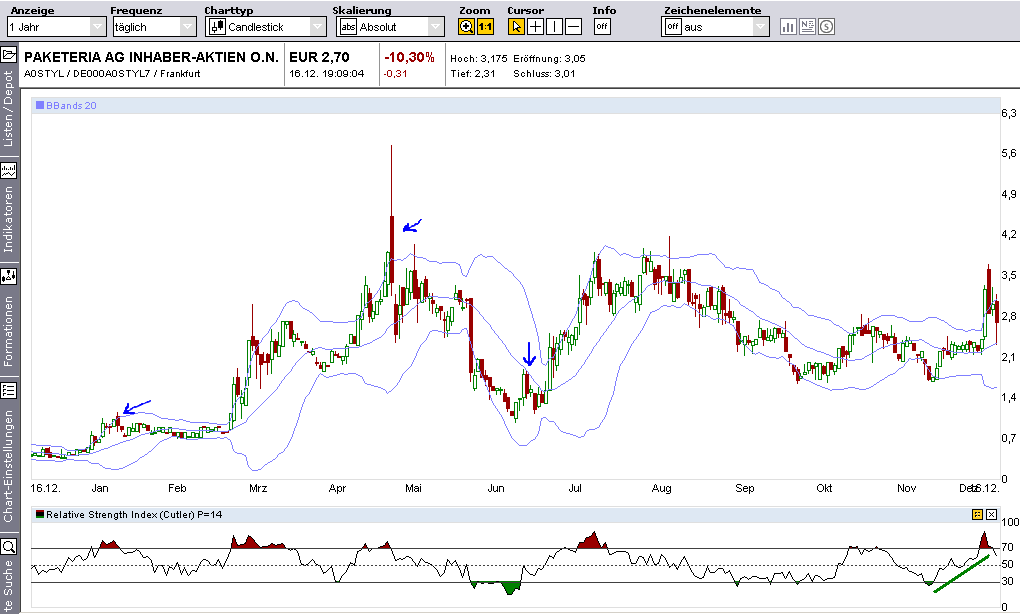Click the green RSI trend line
1020x614 pixels.
[961, 574]
